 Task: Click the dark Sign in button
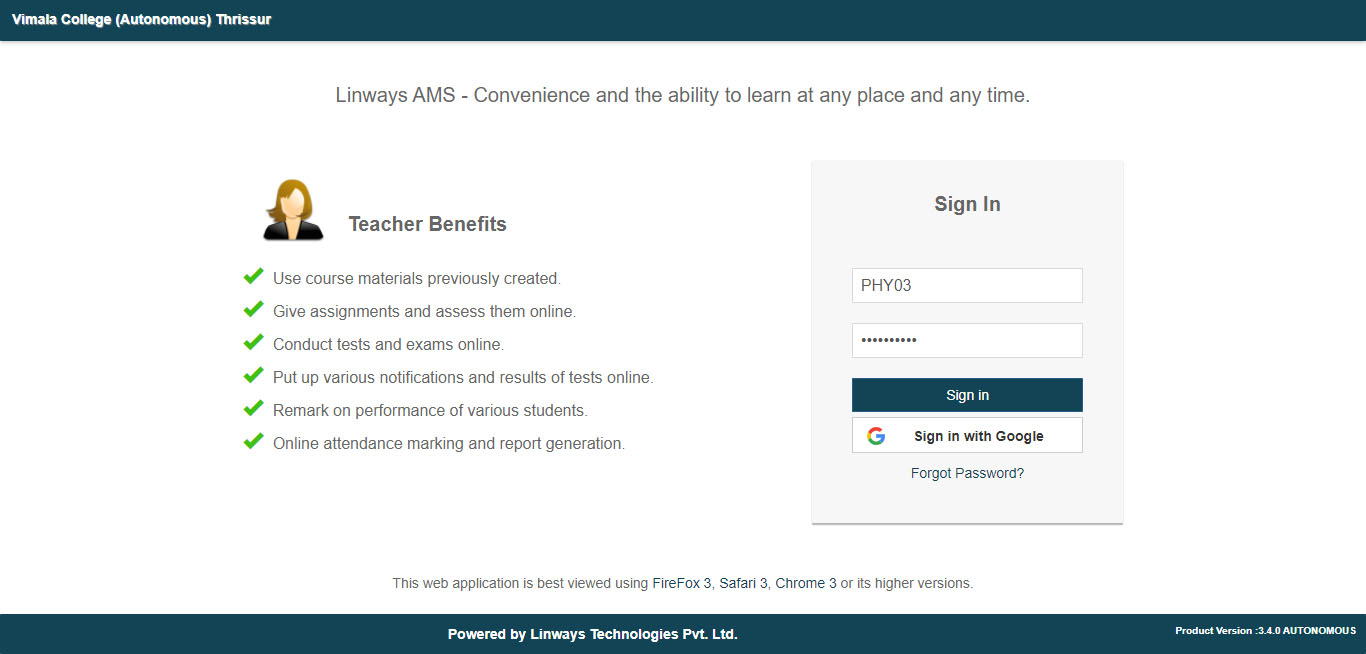click(967, 395)
